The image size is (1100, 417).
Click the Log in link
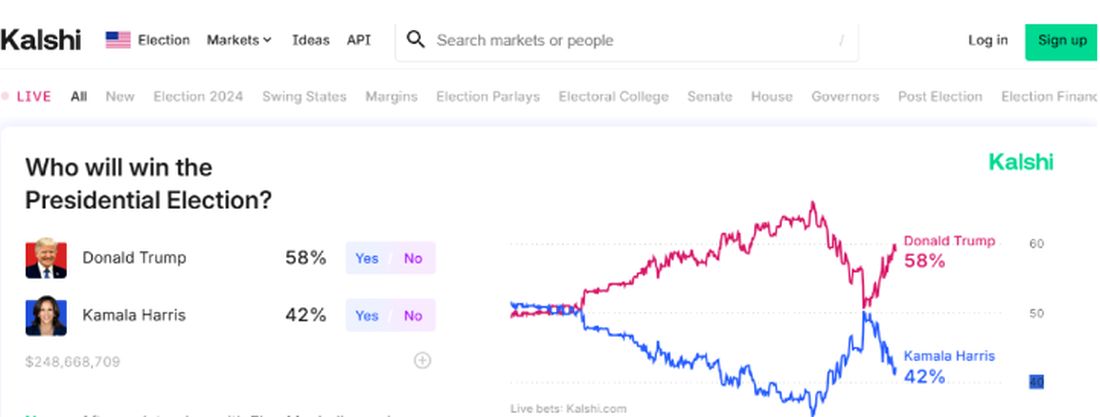click(x=988, y=40)
